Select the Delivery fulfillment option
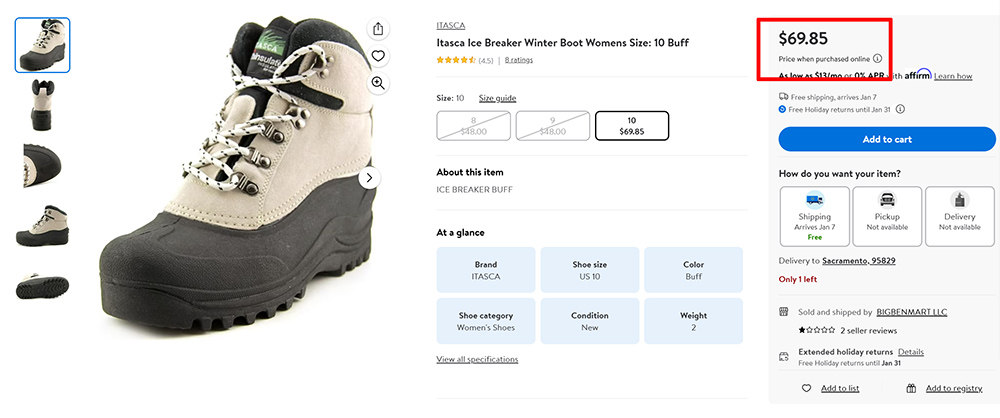 [x=960, y=216]
